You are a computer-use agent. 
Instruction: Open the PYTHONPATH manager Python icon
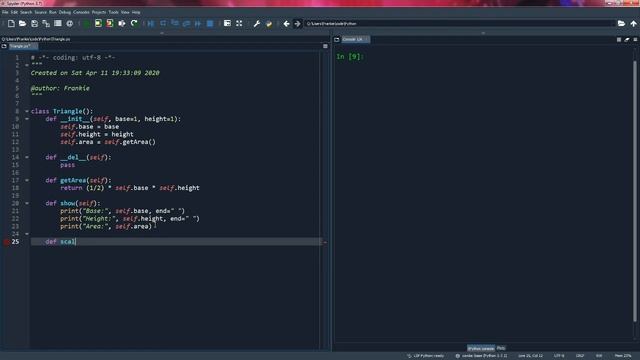[x=269, y=24]
